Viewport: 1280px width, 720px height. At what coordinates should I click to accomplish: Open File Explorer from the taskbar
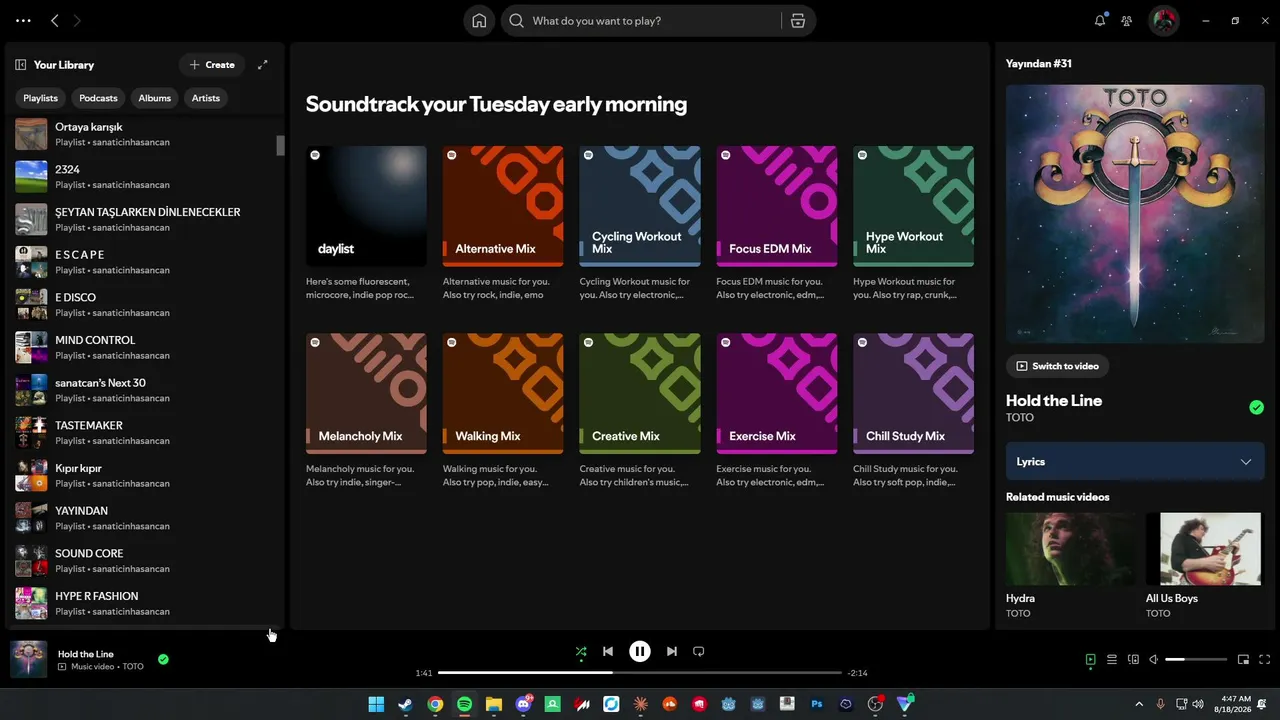point(493,704)
